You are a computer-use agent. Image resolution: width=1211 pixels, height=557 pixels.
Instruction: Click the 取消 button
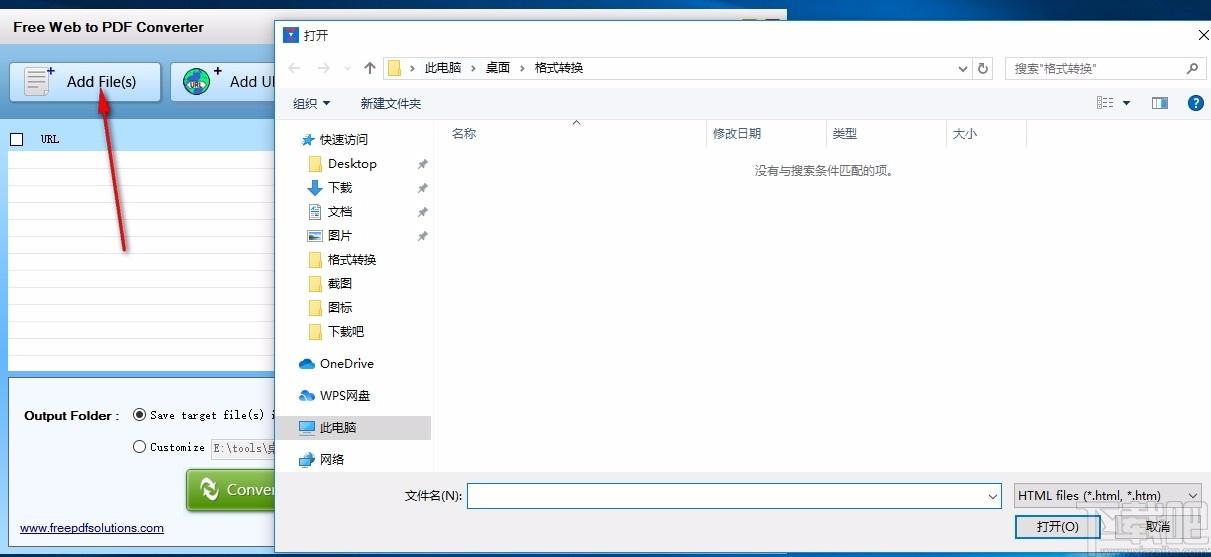[1157, 527]
